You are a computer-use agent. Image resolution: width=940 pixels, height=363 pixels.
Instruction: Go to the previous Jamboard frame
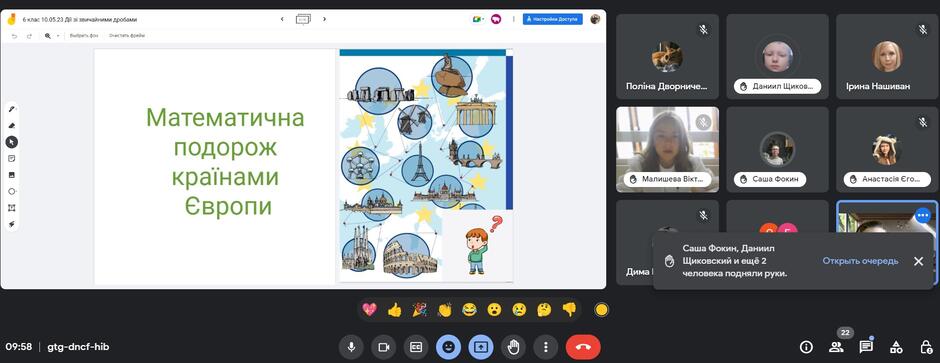tap(282, 19)
